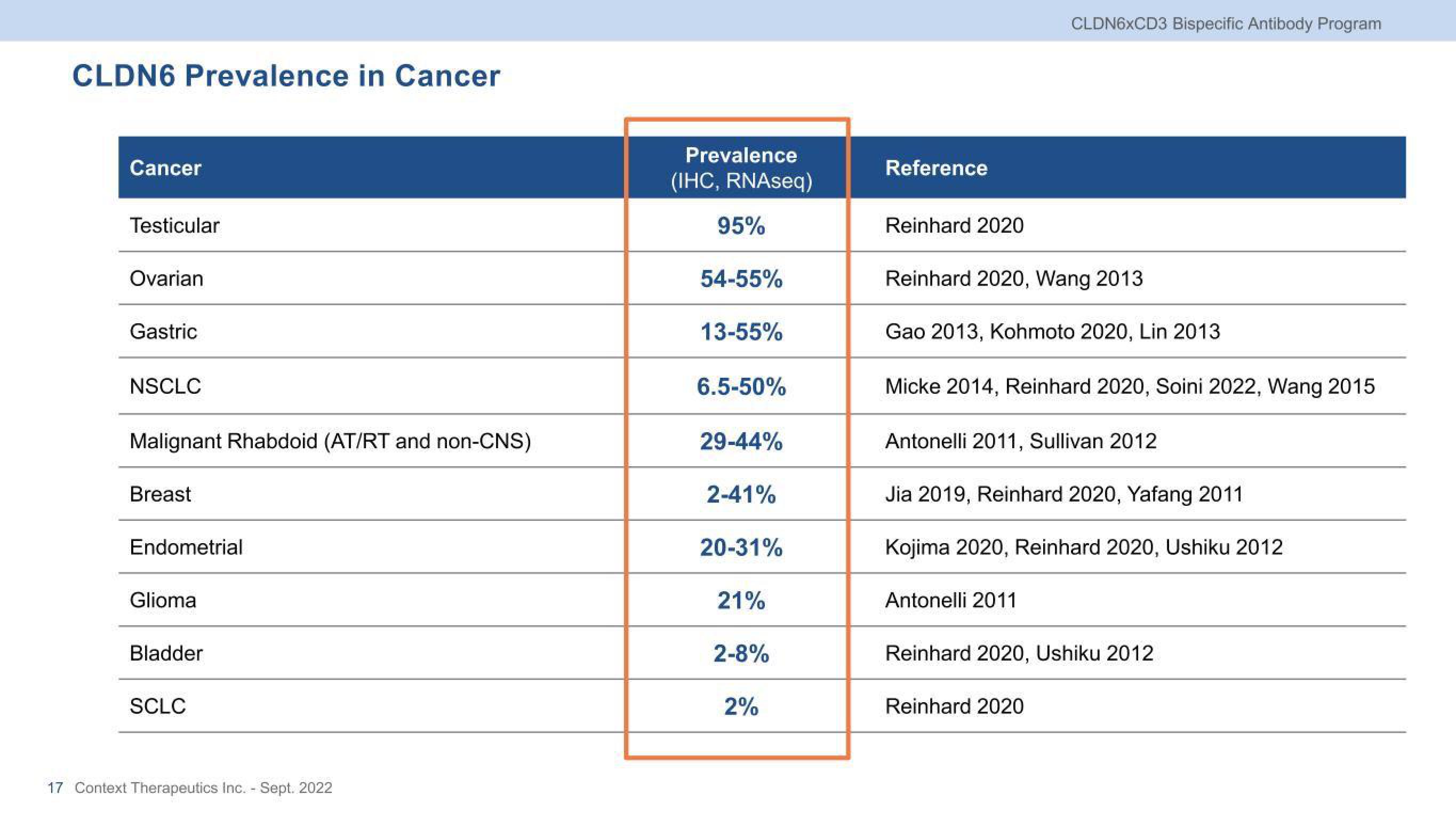Select the 'Ovarian' cancer cell
This screenshot has width=1456, height=819.
coord(166,279)
